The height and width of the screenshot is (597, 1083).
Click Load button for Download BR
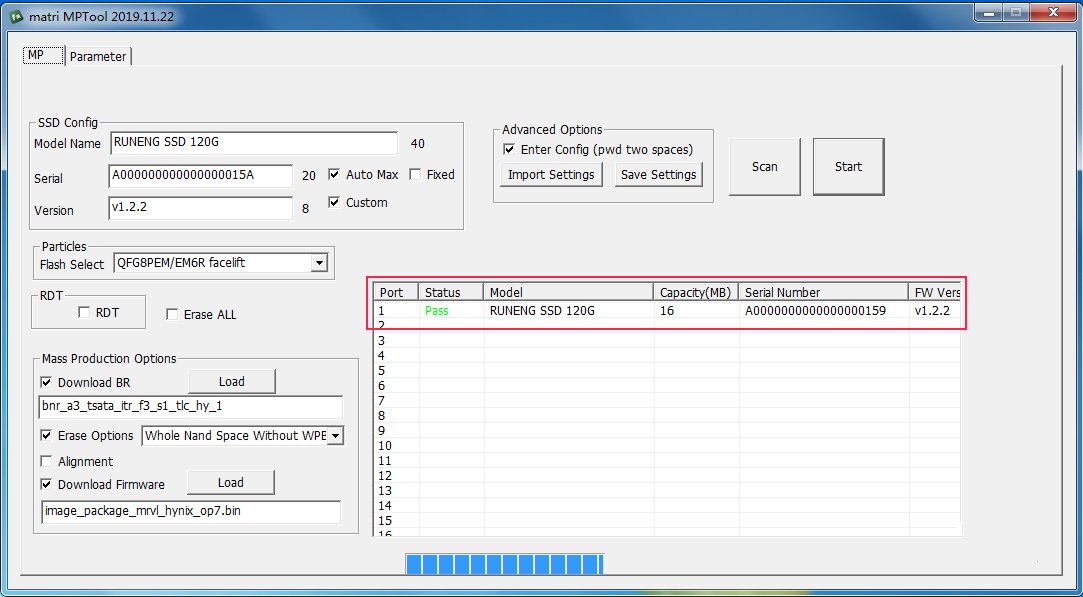pyautogui.click(x=231, y=381)
